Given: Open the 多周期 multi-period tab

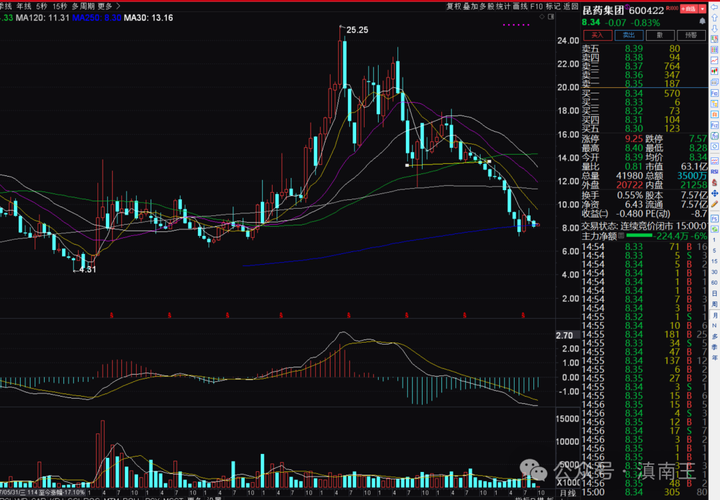Looking at the screenshot, I should click(x=83, y=6).
